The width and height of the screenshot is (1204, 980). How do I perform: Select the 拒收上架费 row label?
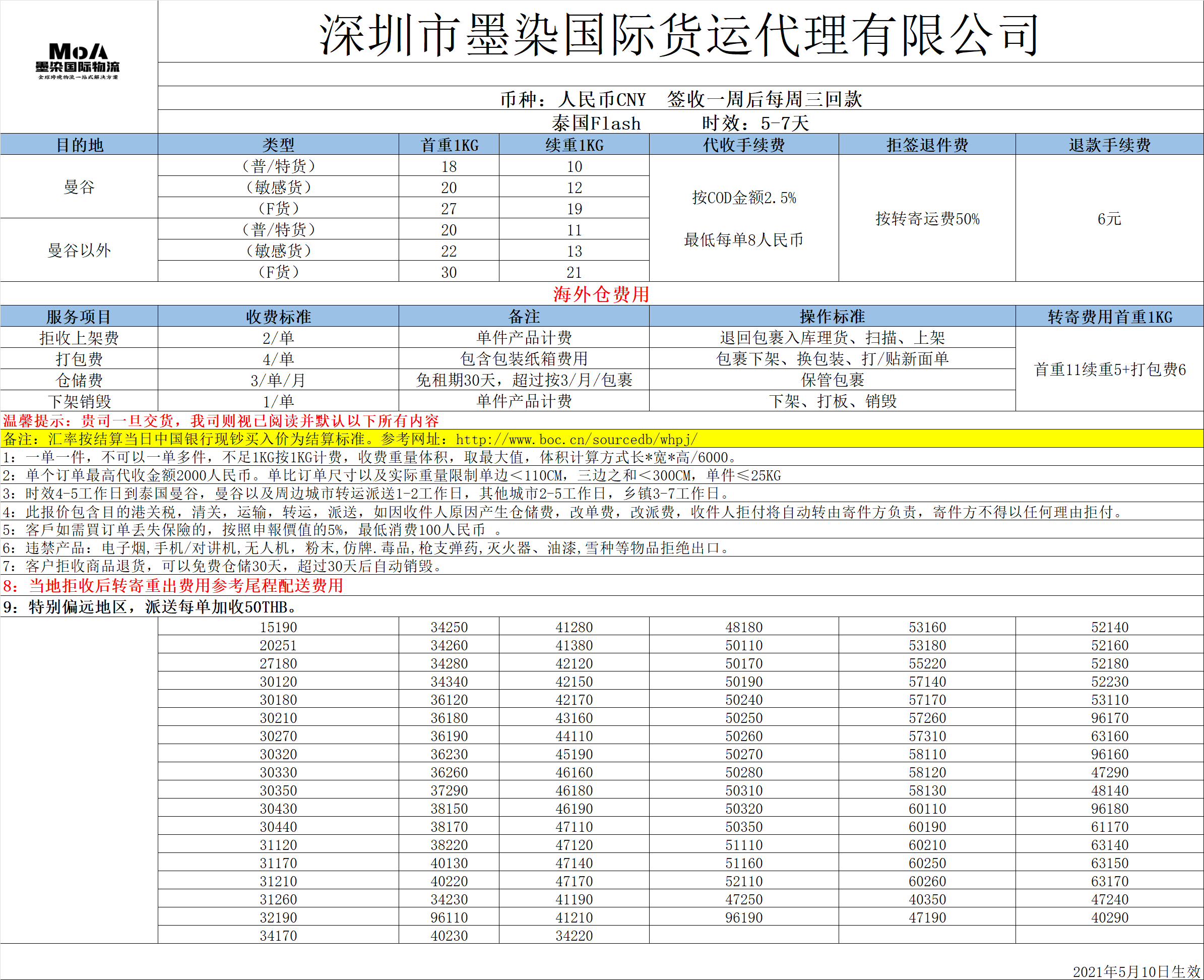(79, 338)
